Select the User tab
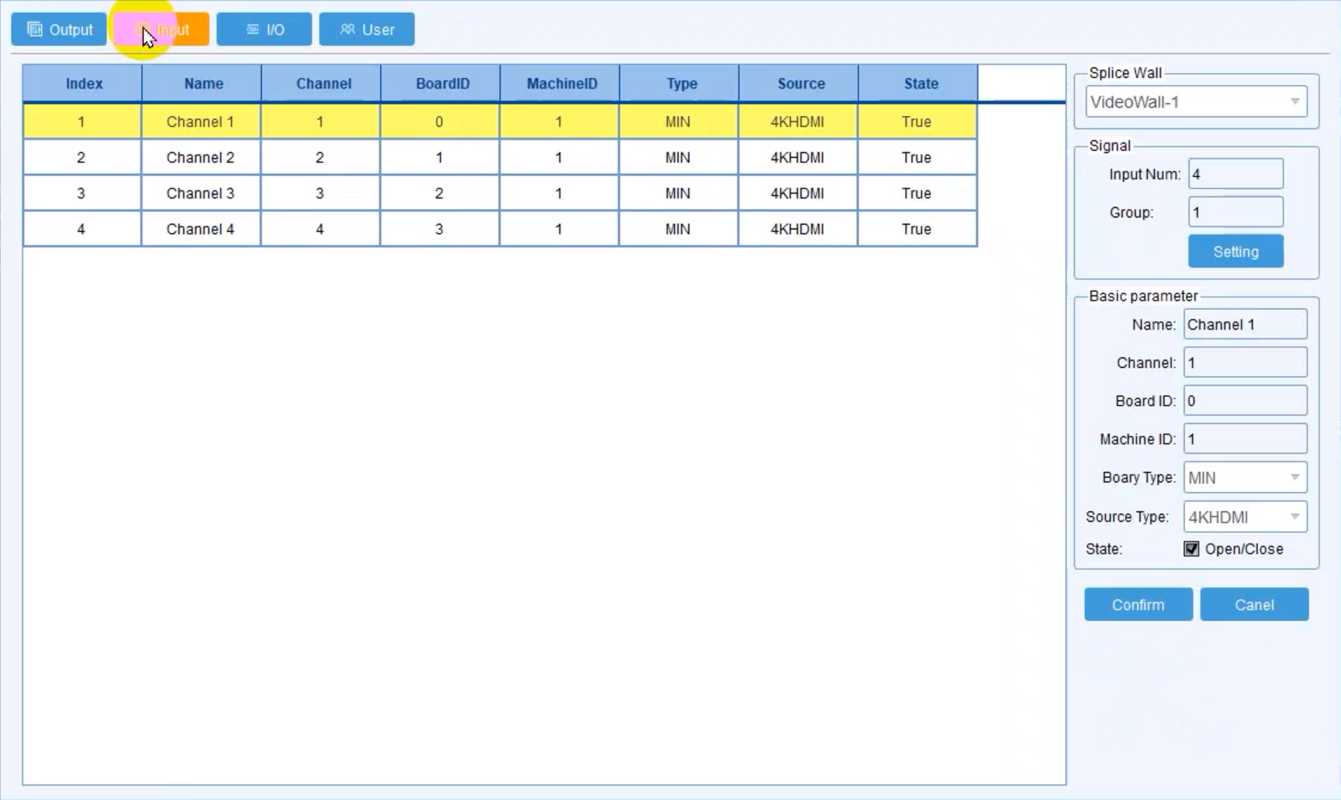 coord(367,30)
